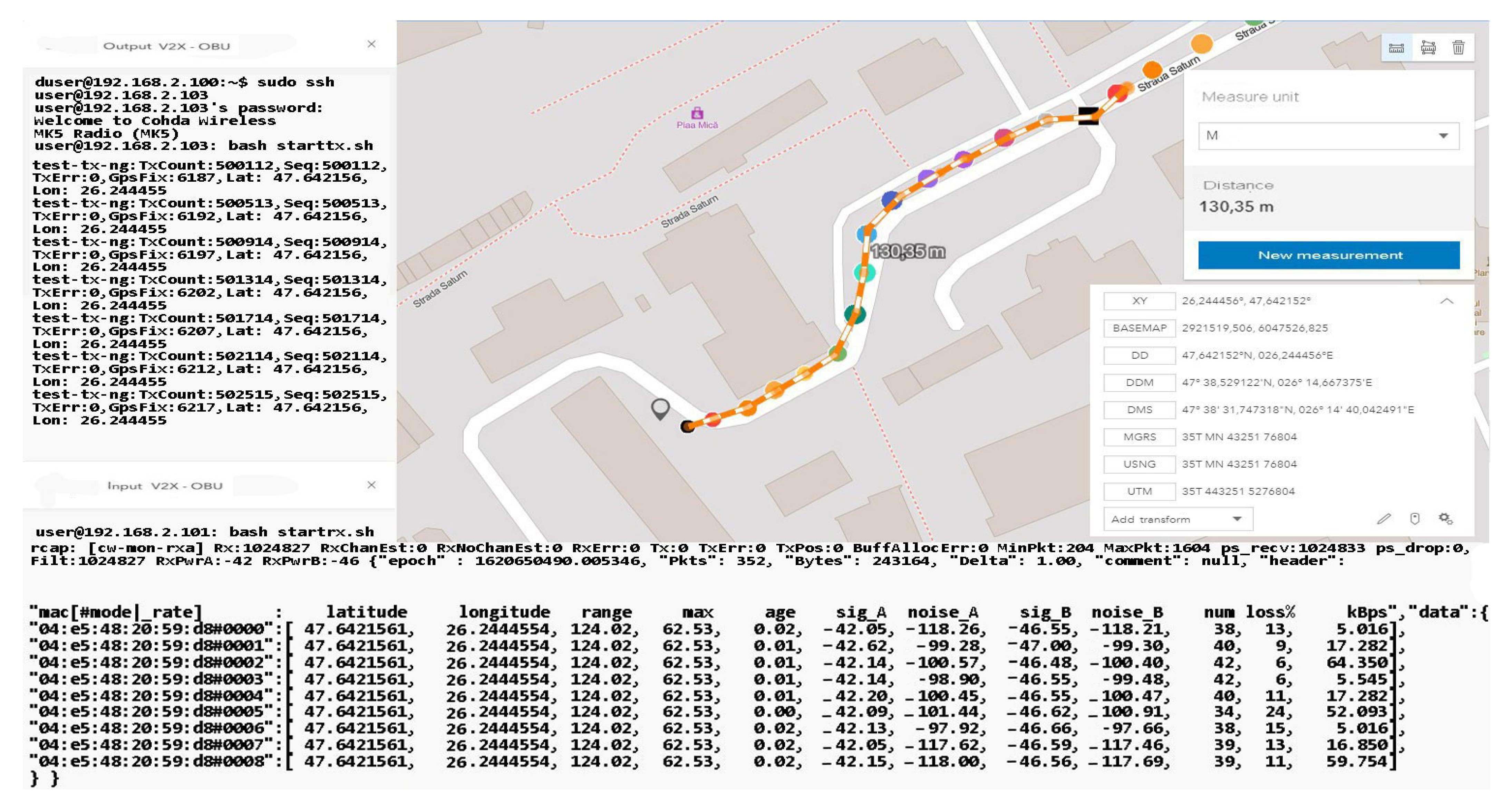Screen dimensions: 1512x811
Task: Collapse the coordinate formats panel with chevron
Action: [x=1446, y=301]
